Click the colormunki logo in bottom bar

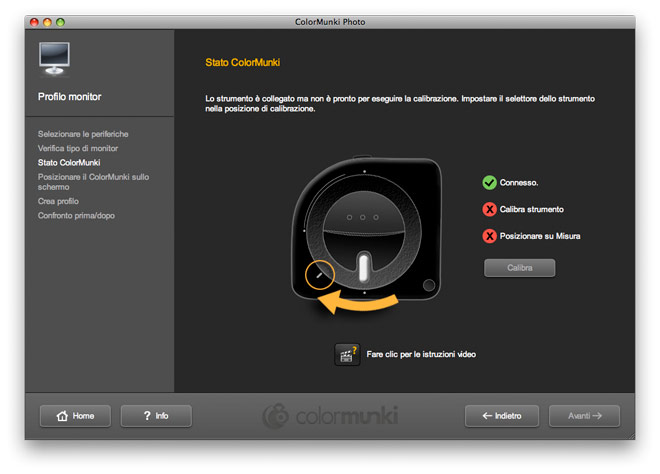[330, 416]
